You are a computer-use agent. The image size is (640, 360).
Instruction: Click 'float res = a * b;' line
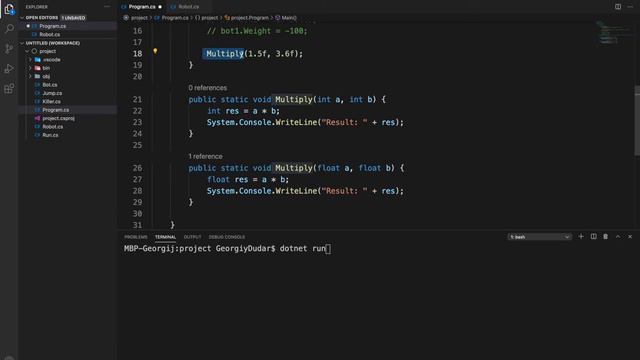click(x=248, y=179)
